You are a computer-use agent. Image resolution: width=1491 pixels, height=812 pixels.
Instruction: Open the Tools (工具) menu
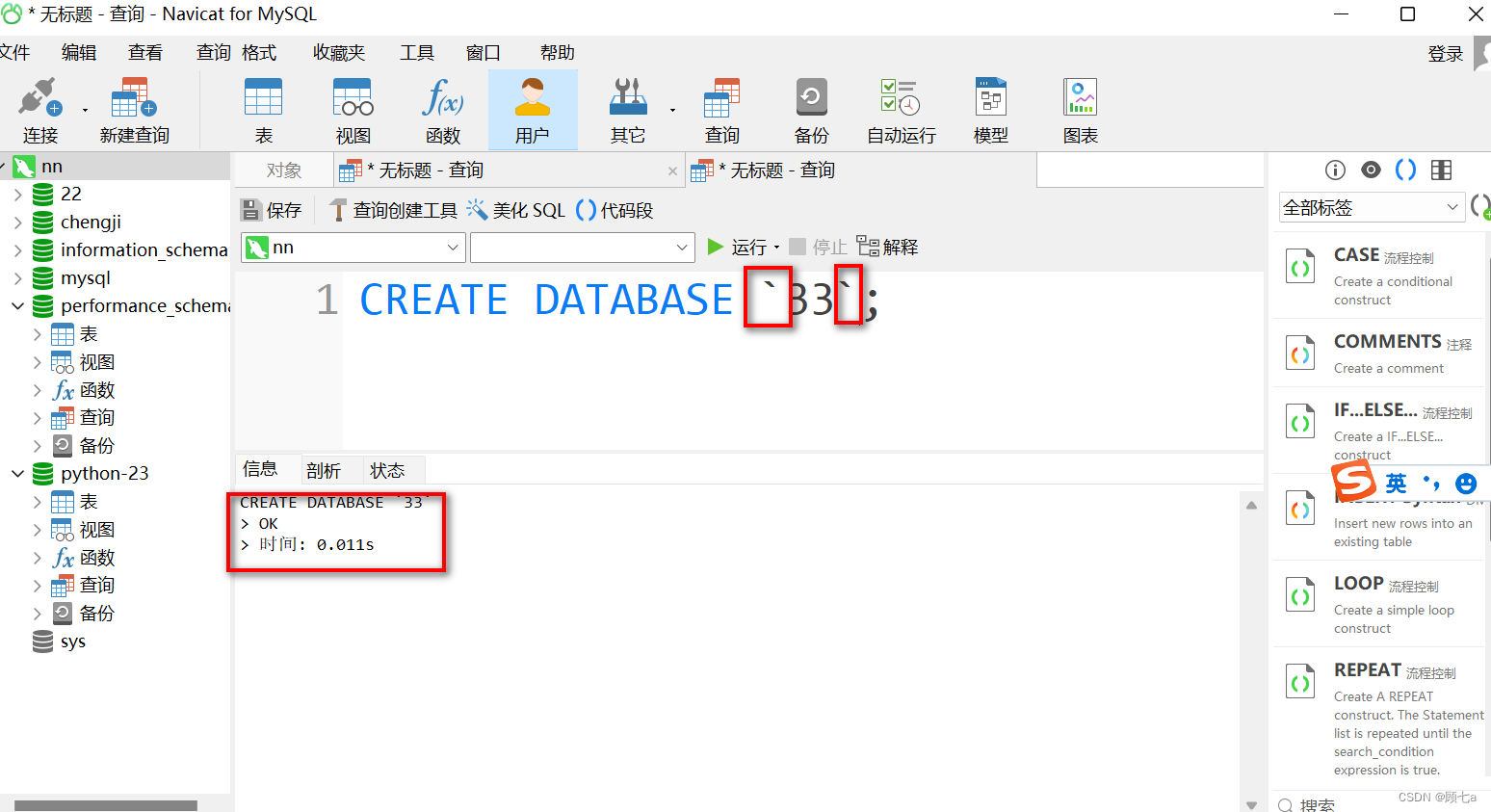[417, 52]
